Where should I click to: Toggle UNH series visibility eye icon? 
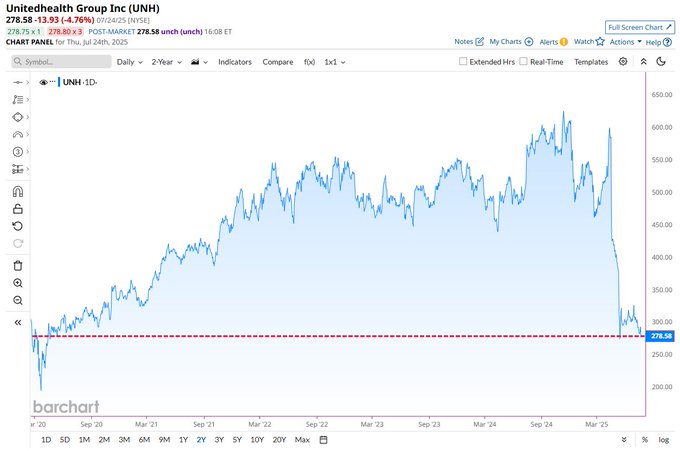point(43,82)
